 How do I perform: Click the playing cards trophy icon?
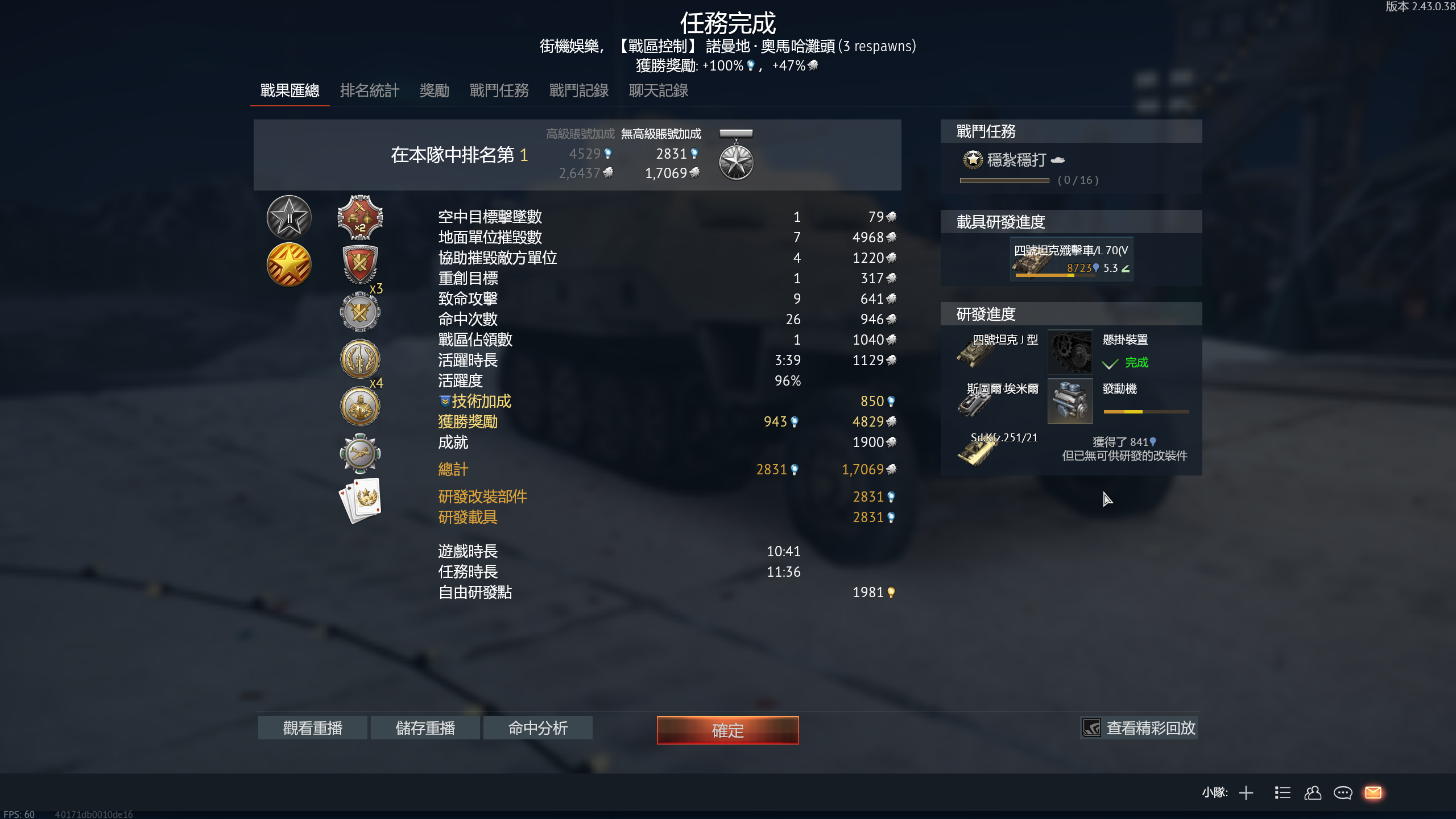pyautogui.click(x=360, y=500)
